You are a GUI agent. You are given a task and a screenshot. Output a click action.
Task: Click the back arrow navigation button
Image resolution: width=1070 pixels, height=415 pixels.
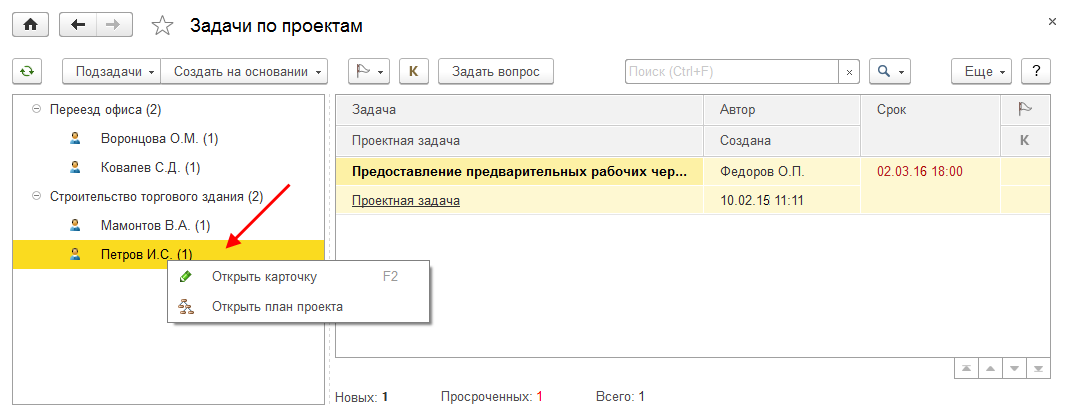[x=78, y=24]
